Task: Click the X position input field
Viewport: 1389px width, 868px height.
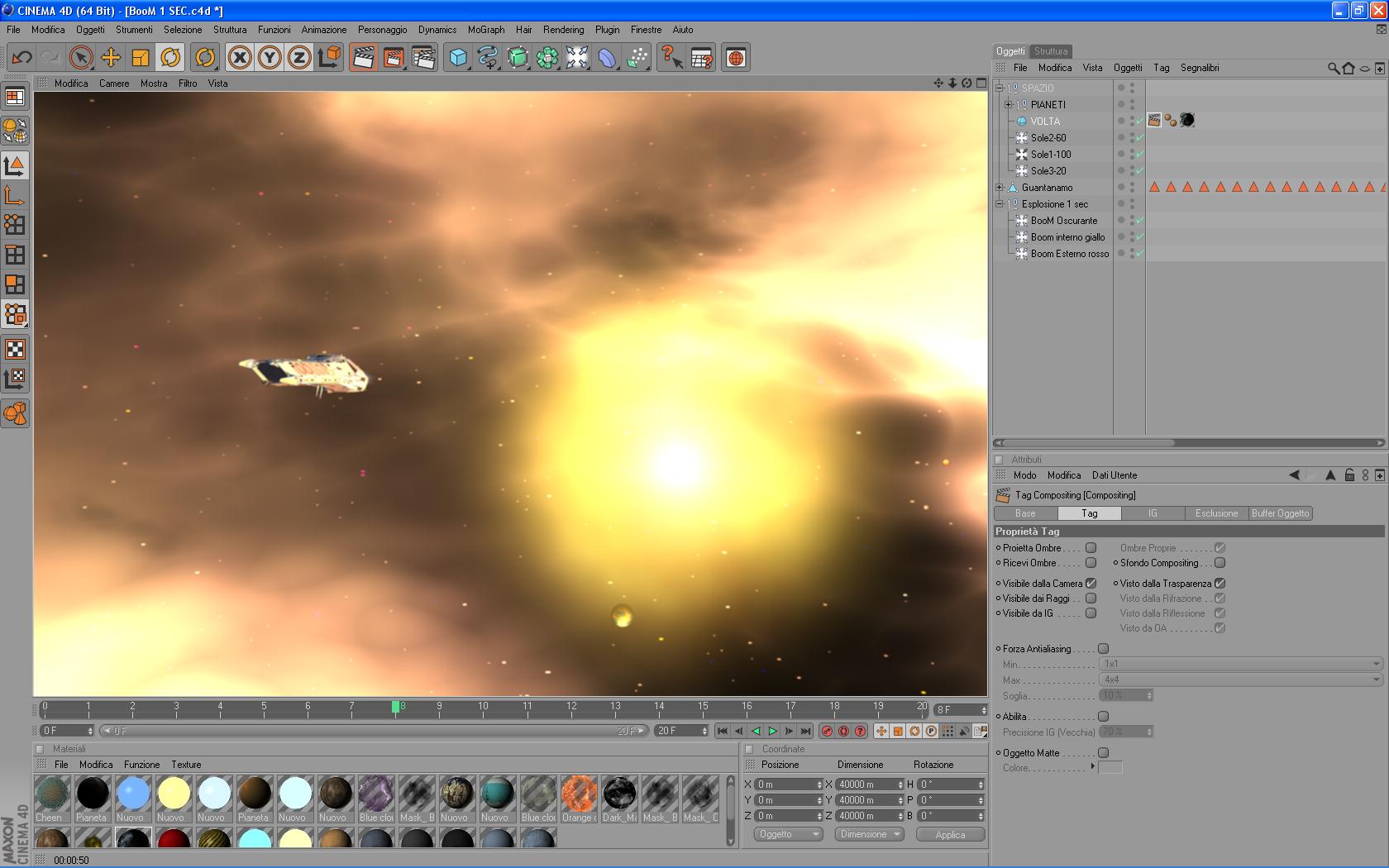Action: [789, 784]
